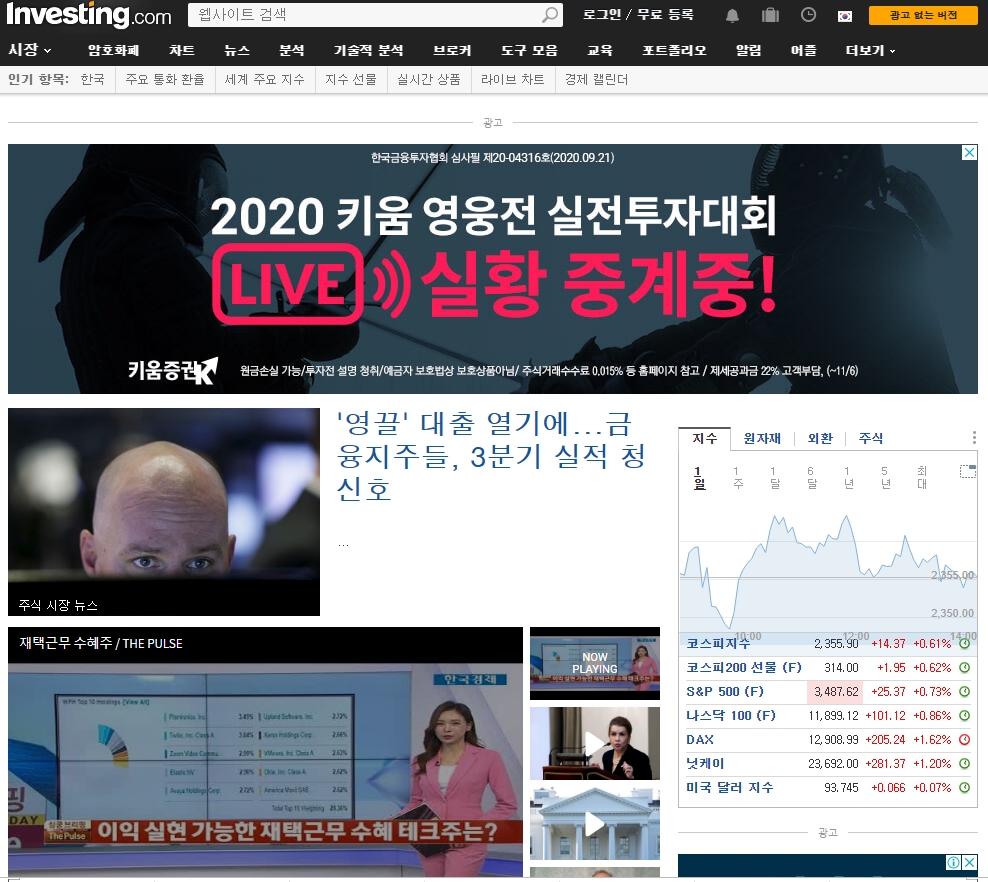Open the 경제 캘린더 link
This screenshot has width=988, height=882.
click(x=597, y=79)
